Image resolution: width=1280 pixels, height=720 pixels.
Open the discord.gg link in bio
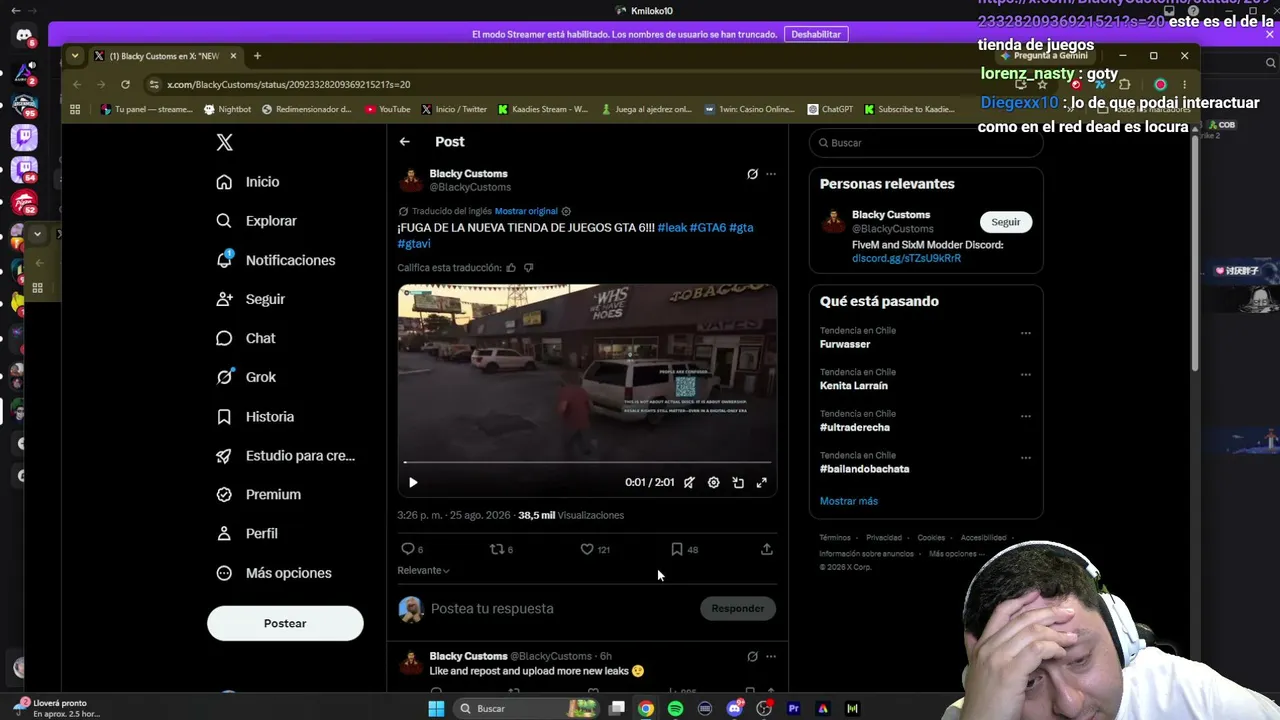906,258
